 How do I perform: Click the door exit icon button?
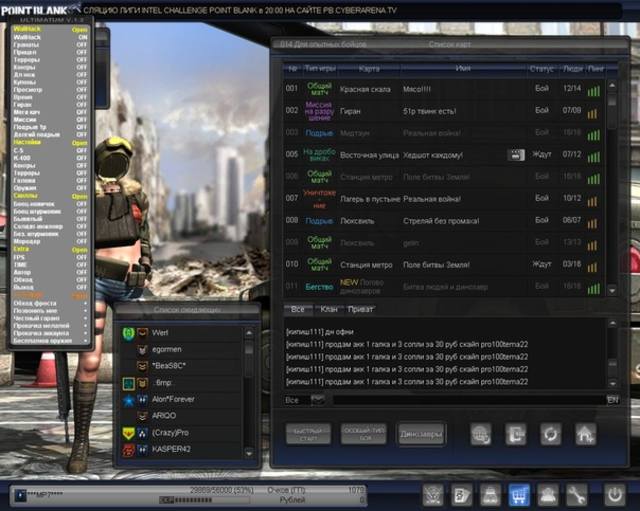516,433
